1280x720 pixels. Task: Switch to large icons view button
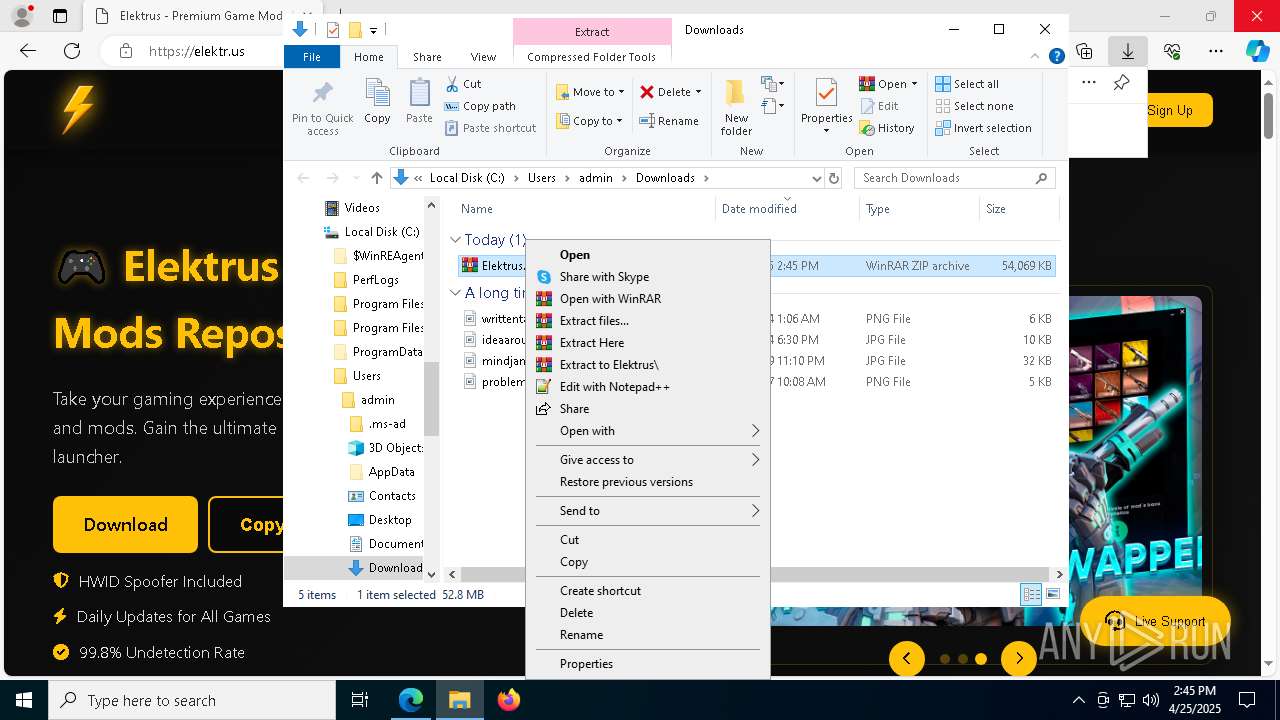[x=1052, y=594]
